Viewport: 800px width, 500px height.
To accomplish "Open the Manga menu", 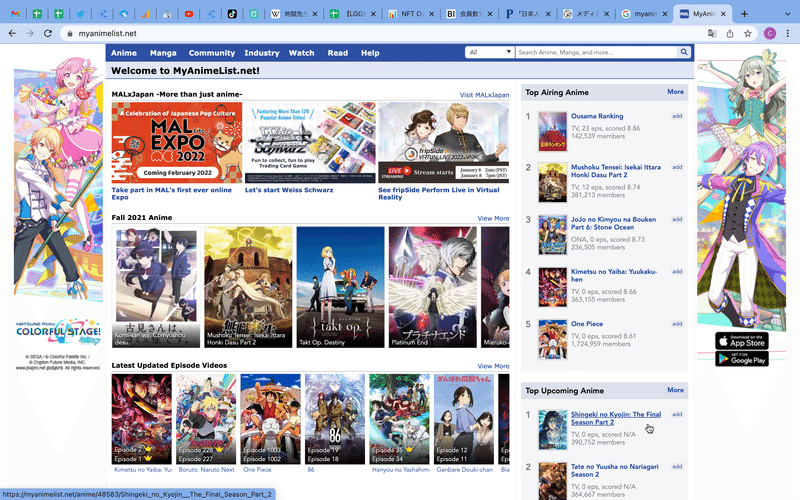I will (163, 53).
